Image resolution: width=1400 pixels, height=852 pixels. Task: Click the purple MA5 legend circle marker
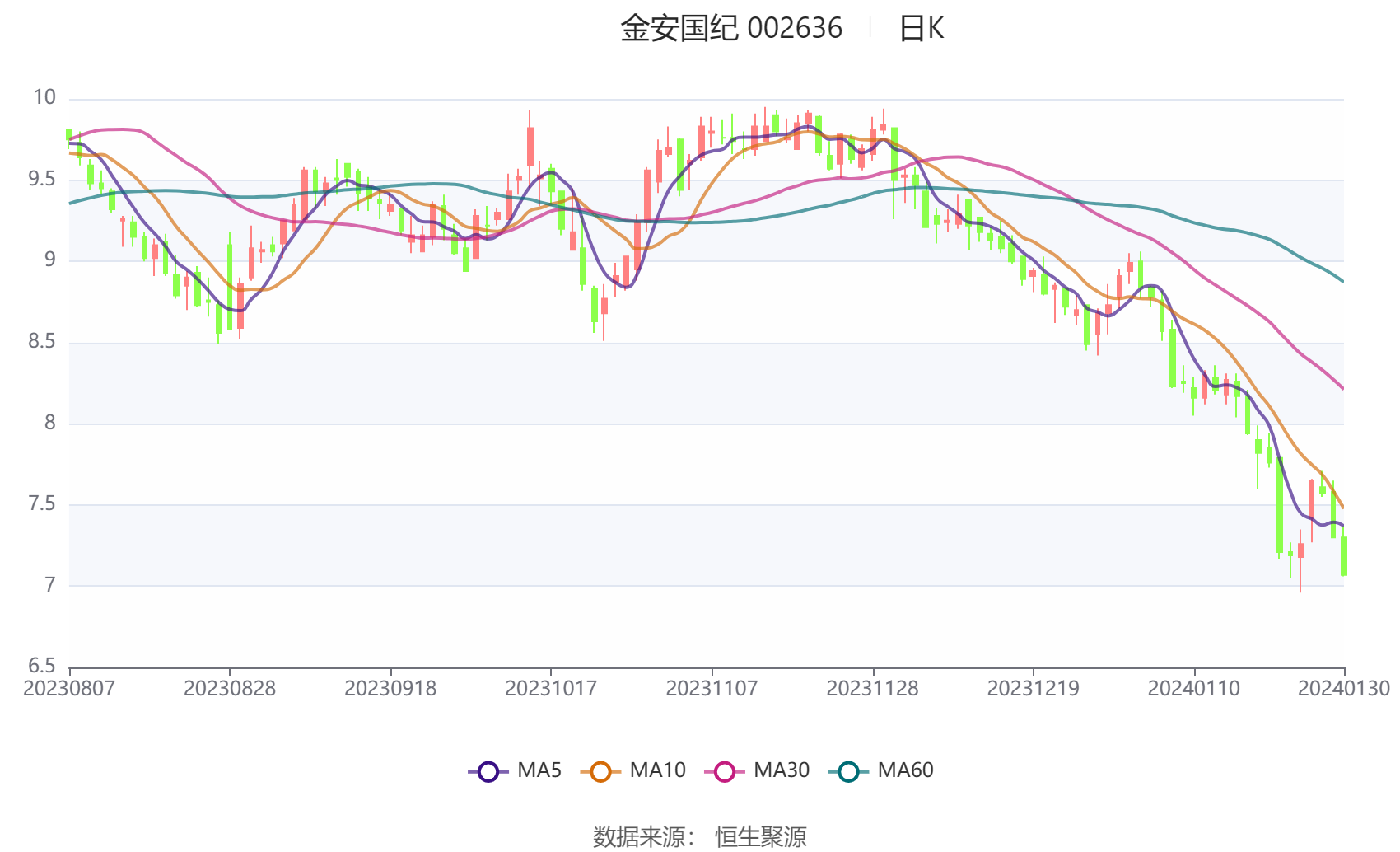point(488,771)
